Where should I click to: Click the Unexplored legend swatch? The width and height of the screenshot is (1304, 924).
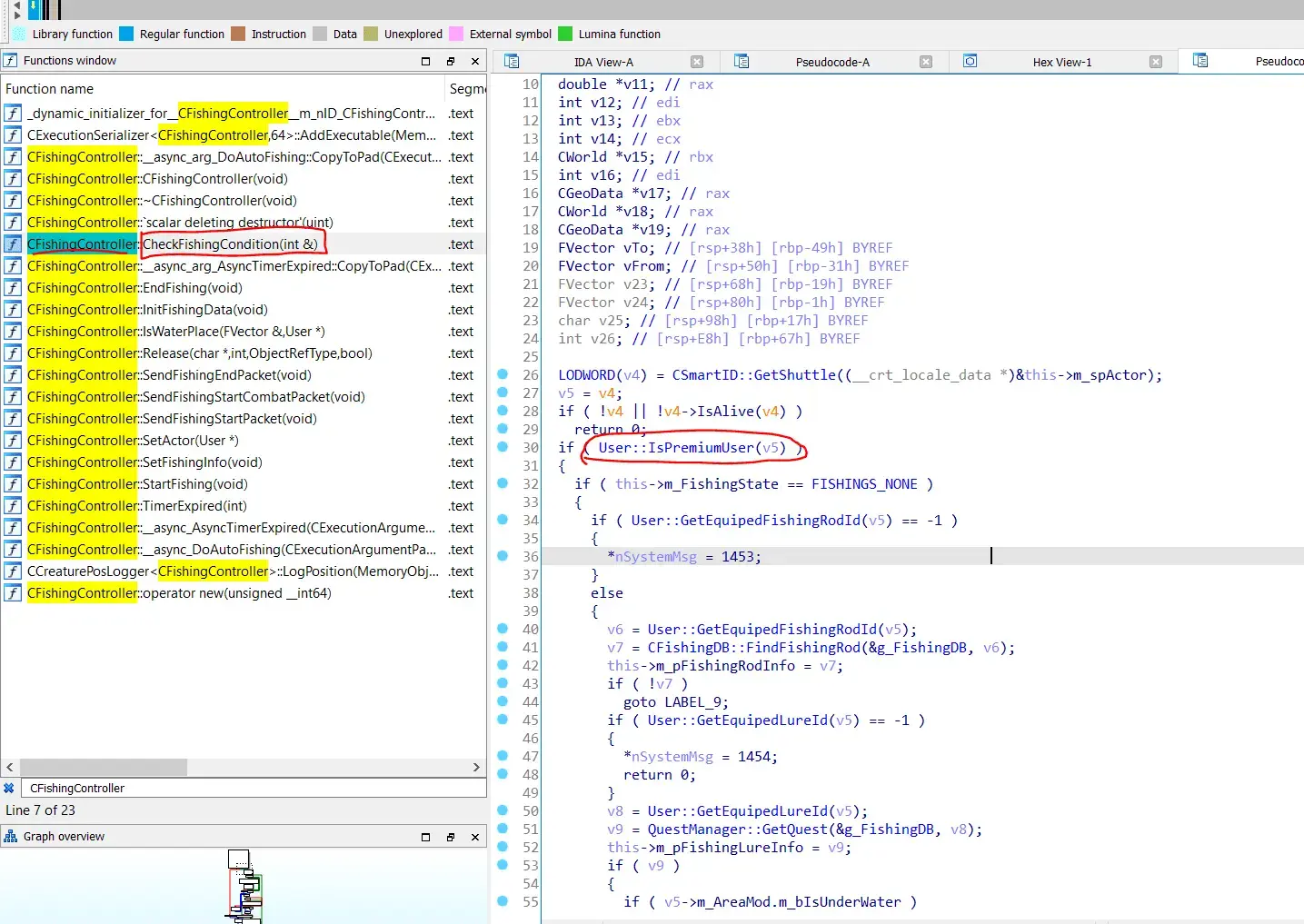pos(371,34)
